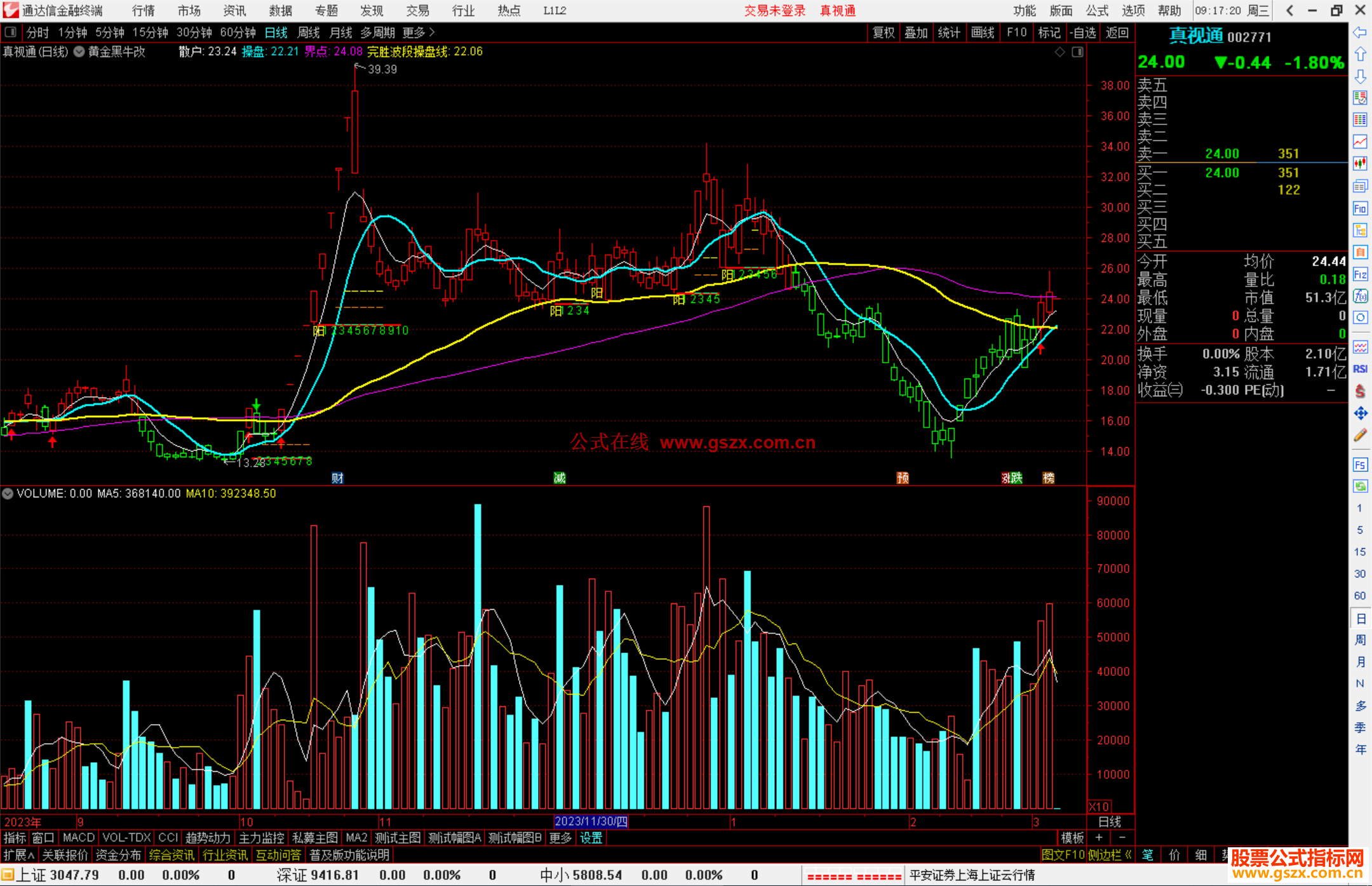Click the candlestick chart sidebar icon
This screenshot has width=1372, height=886.
click(1360, 163)
